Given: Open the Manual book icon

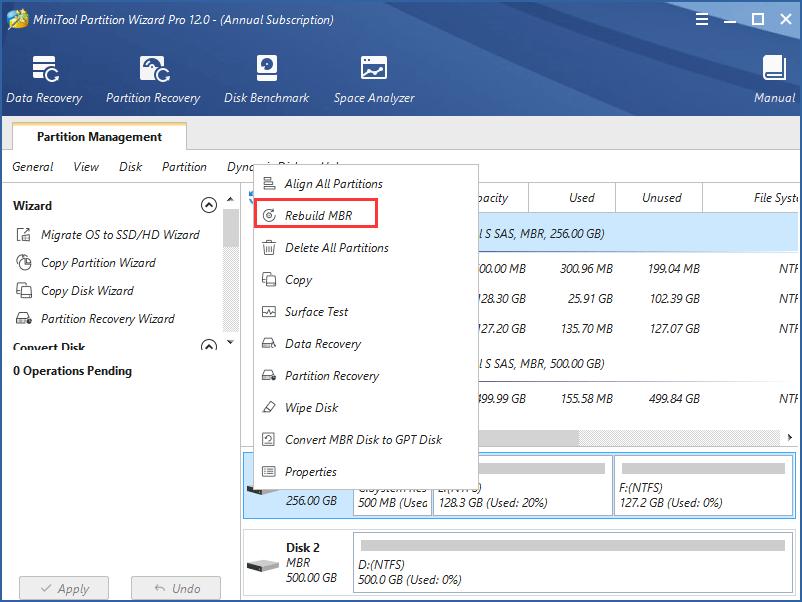Looking at the screenshot, I should coord(774,68).
